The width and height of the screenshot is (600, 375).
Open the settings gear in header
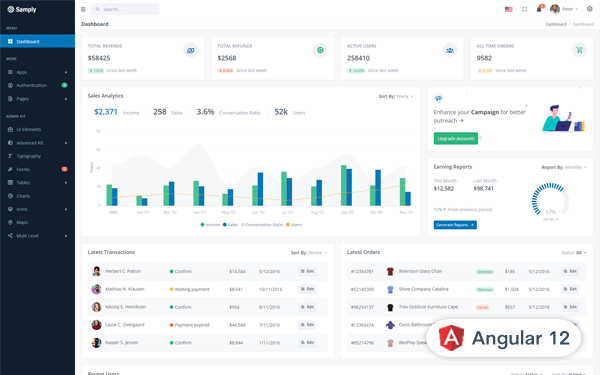coord(590,9)
